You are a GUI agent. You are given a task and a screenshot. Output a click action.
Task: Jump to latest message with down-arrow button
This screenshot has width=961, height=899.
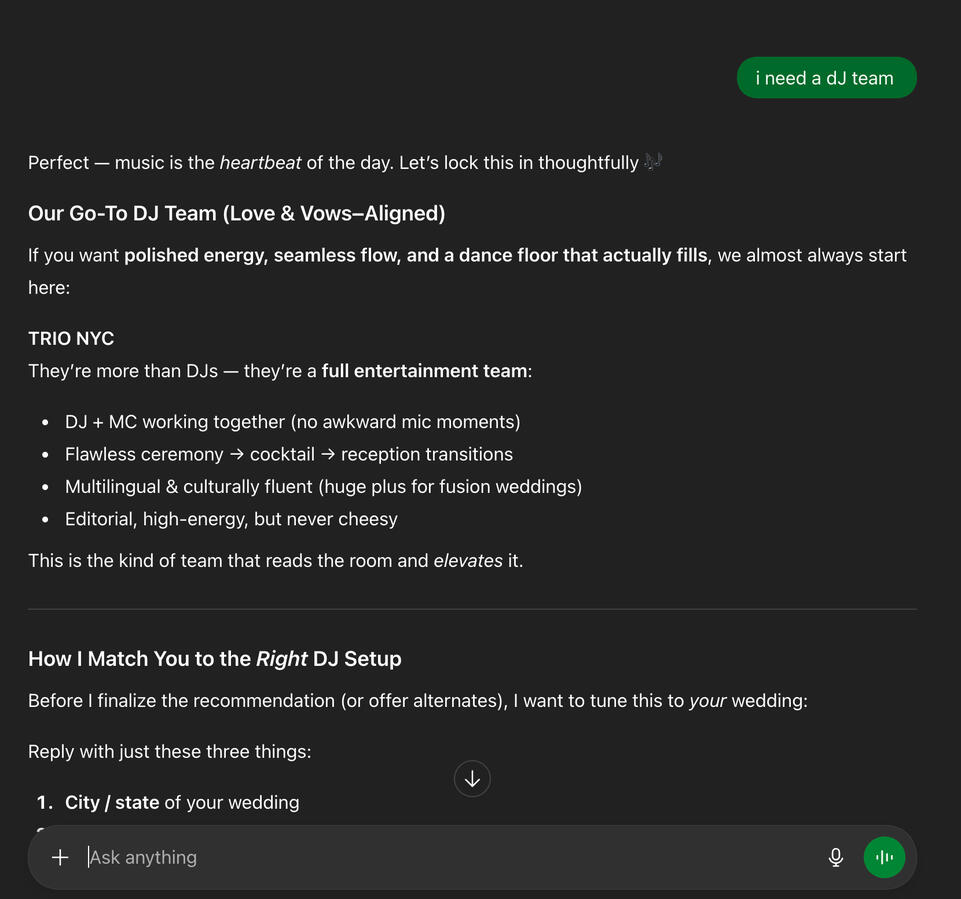[x=472, y=779]
